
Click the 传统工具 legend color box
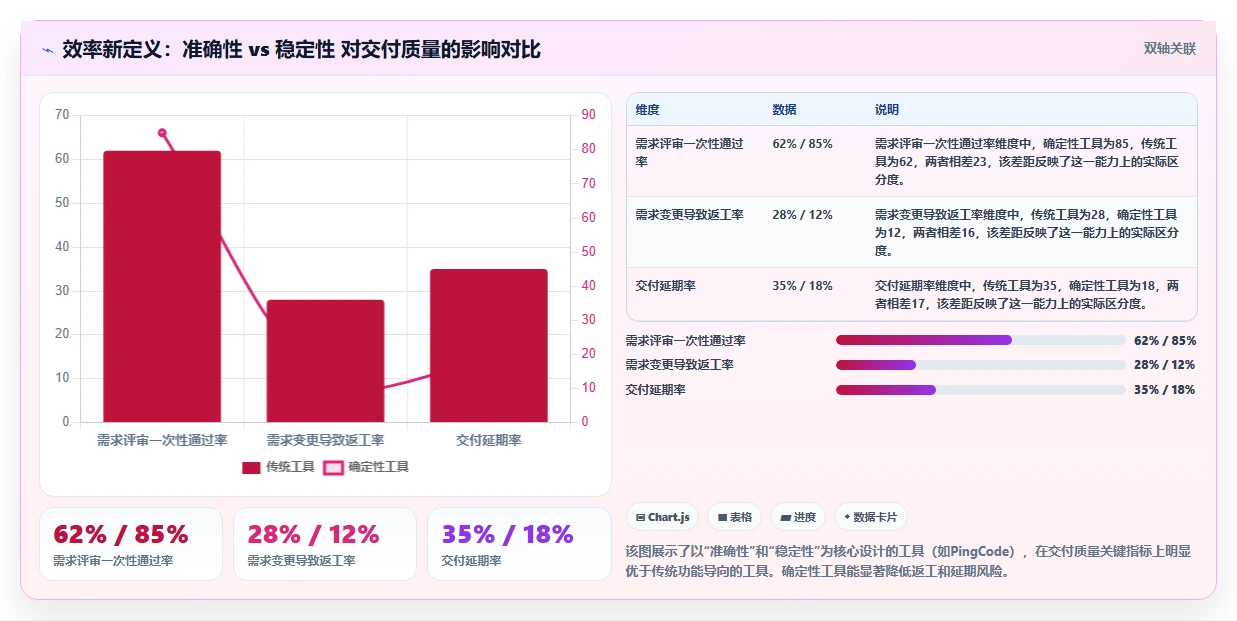pos(251,467)
